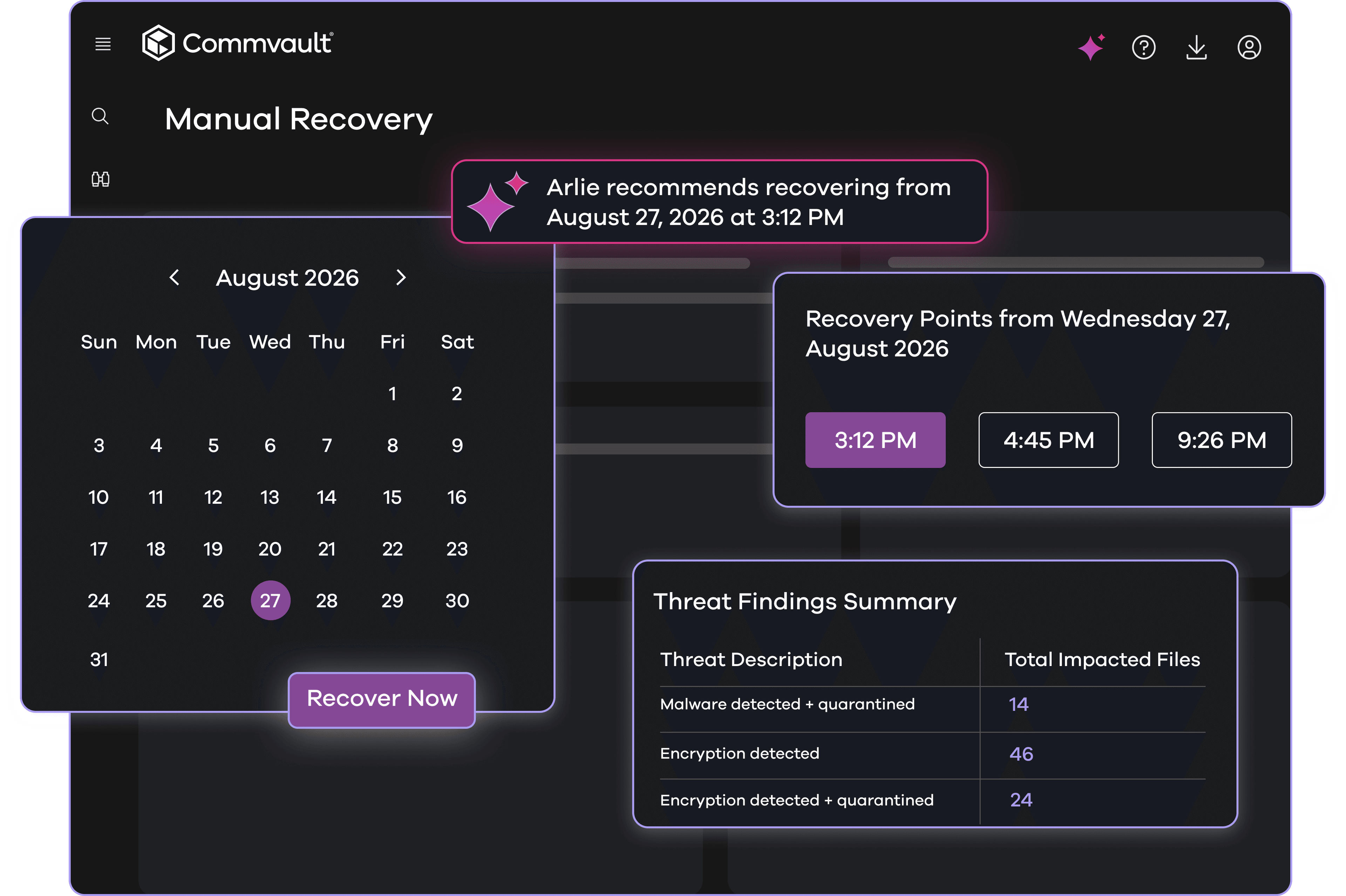Image resolution: width=1346 pixels, height=896 pixels.
Task: Go to next month in calendar
Action: (401, 278)
